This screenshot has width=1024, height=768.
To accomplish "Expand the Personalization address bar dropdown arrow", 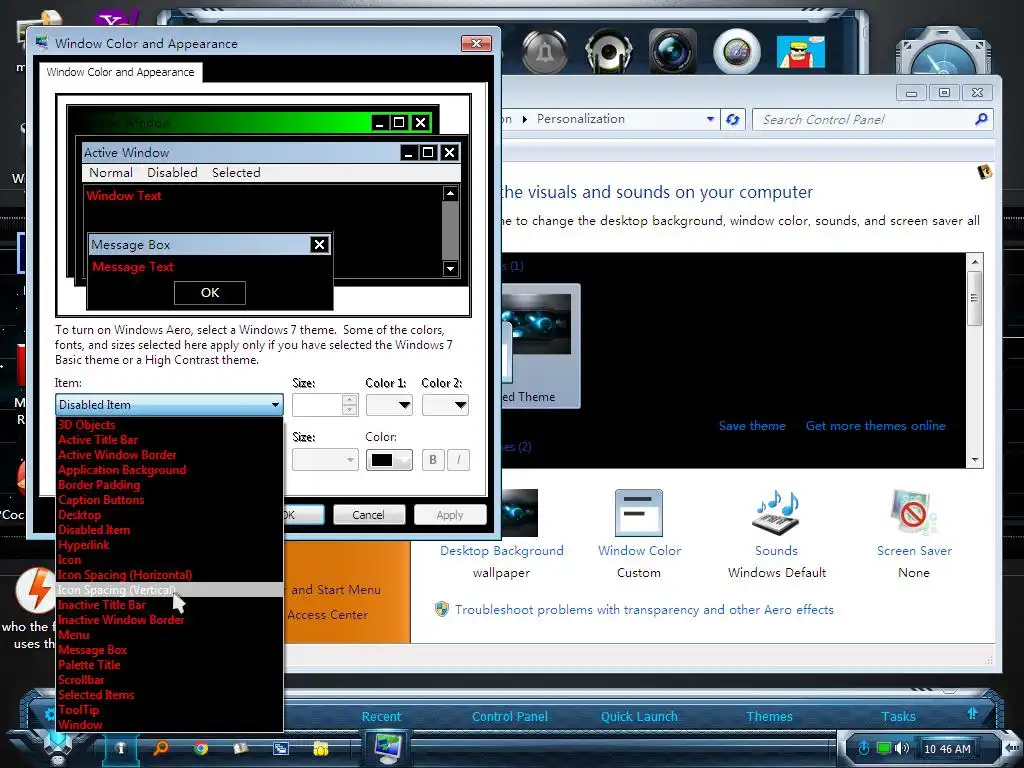I will point(710,119).
